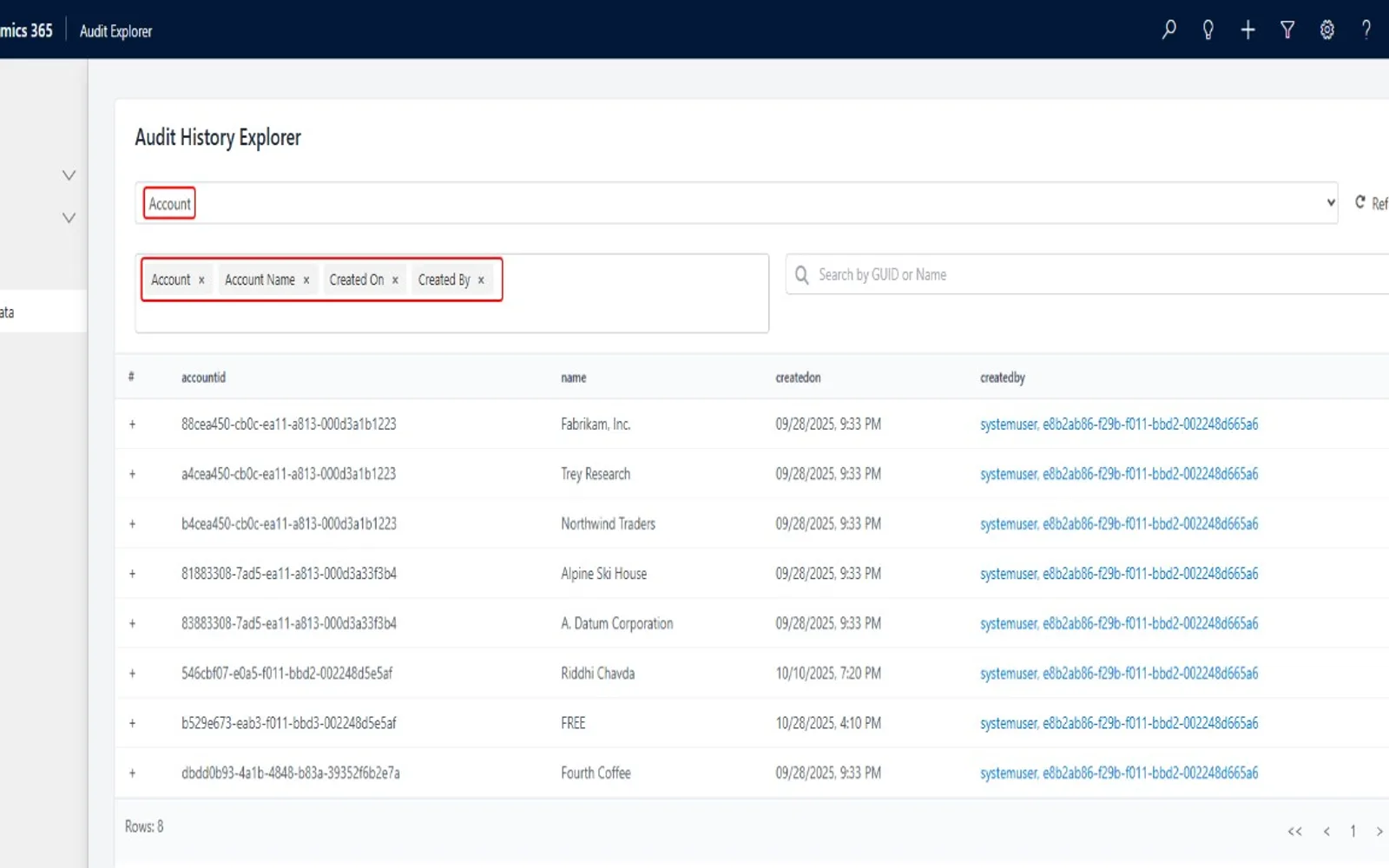Collapse the first sidebar chevron group
1389x868 pixels.
pyautogui.click(x=69, y=175)
